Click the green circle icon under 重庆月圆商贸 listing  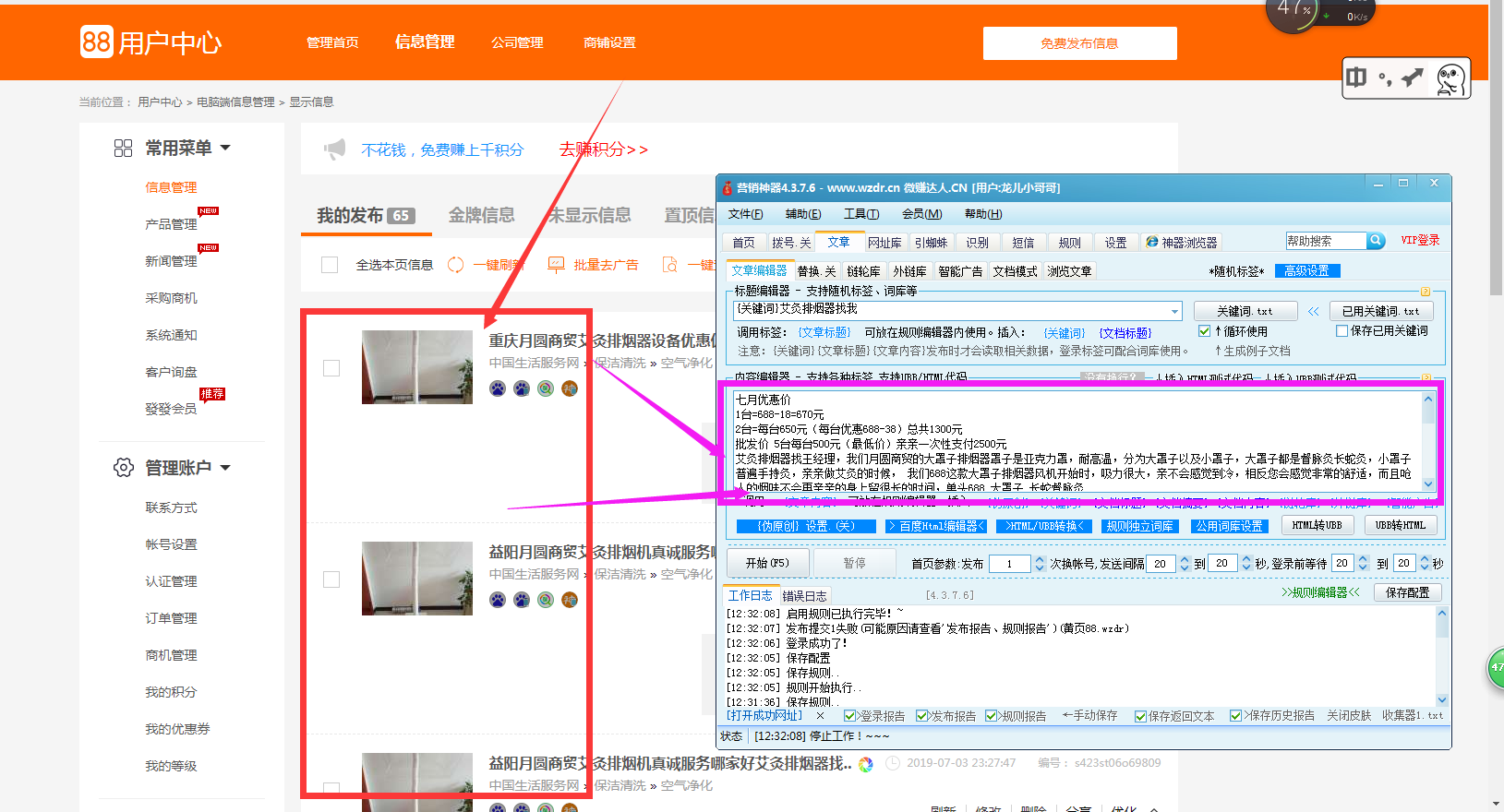(546, 388)
